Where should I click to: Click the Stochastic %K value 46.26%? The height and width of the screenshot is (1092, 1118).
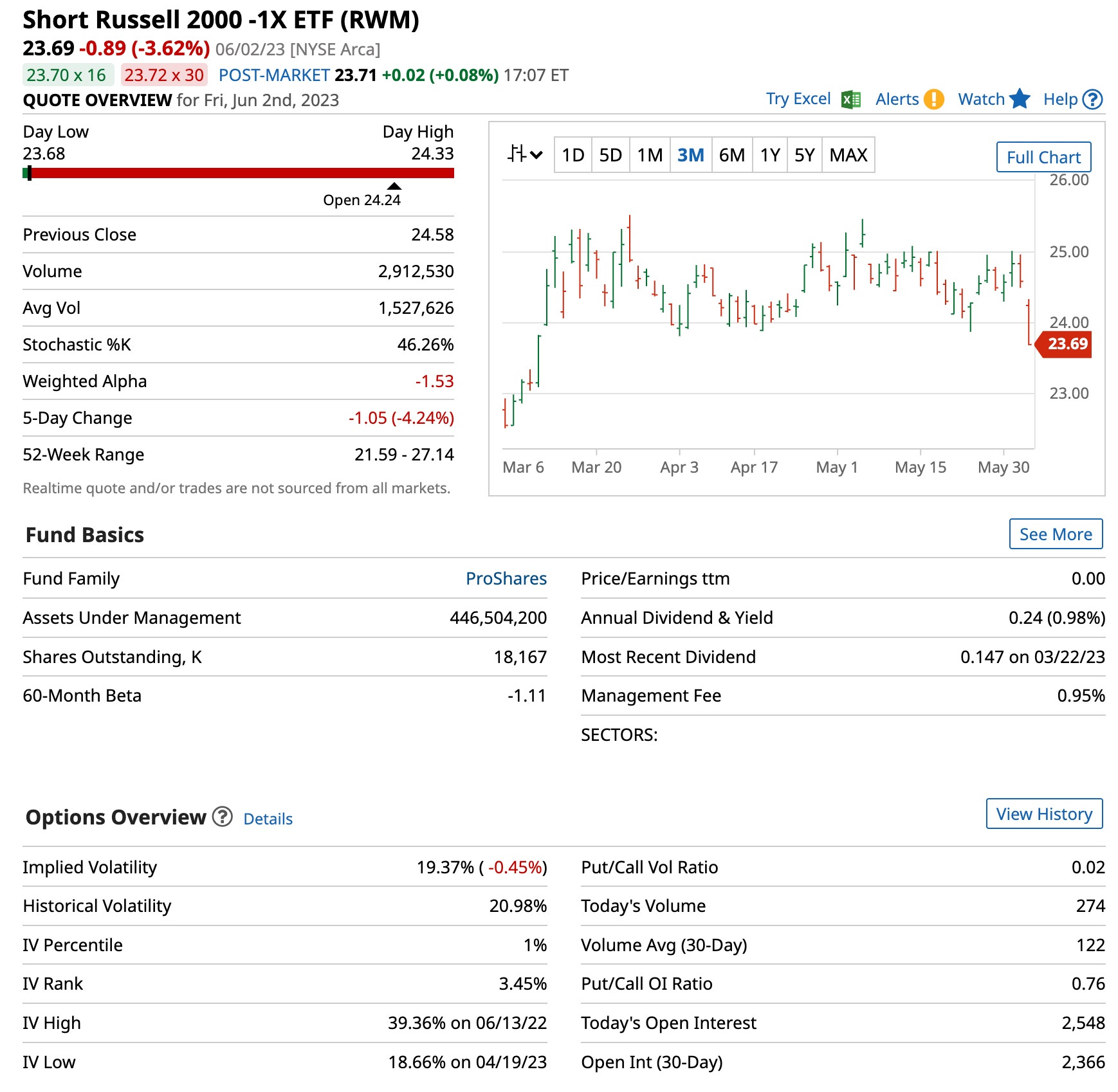[x=425, y=344]
